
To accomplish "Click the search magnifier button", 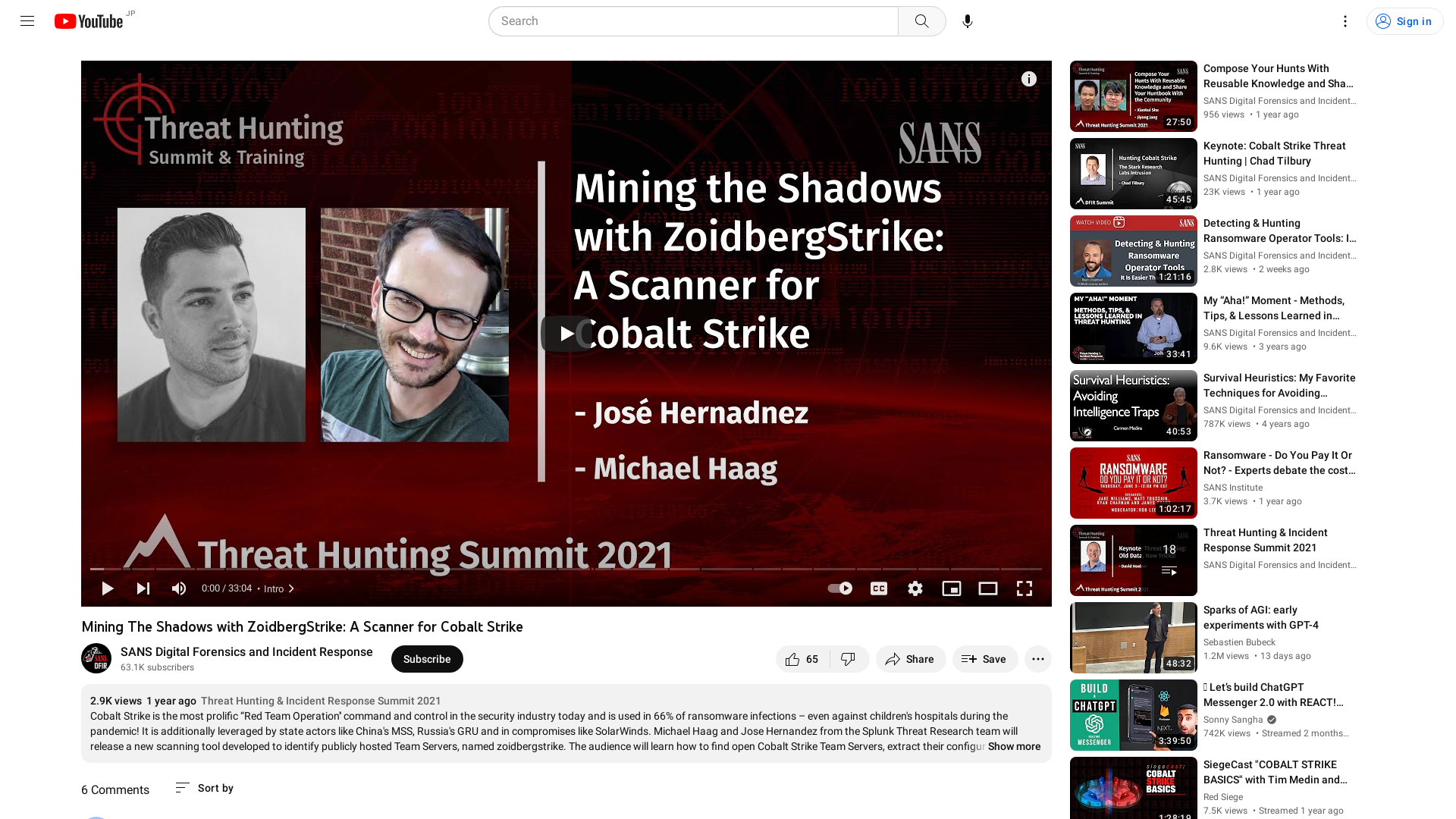I will tap(921, 21).
